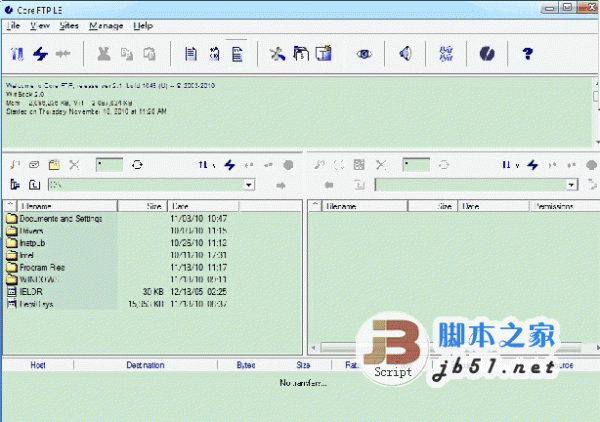Click the view text document icon
Screen dimensions: 600x422
tap(191, 54)
